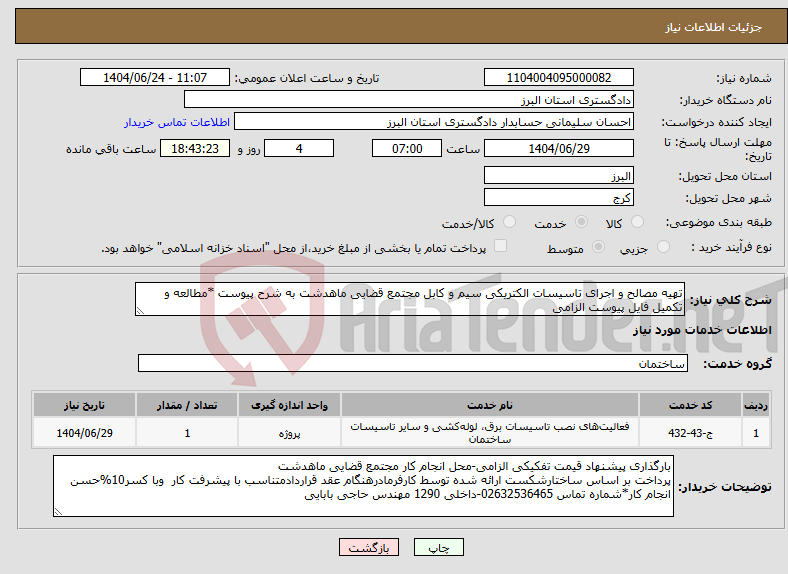Toggle the اسناد خزانه اسلامی payment checkbox
Image resolution: width=788 pixels, height=574 pixels.
pos(500,245)
